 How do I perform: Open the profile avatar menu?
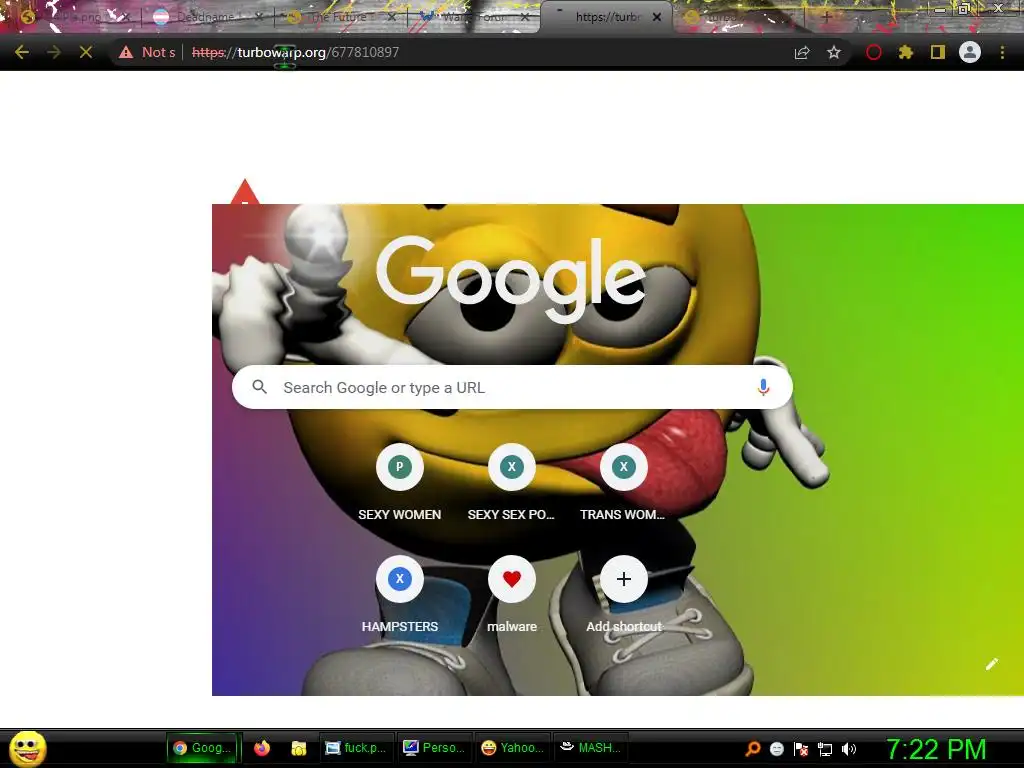[970, 52]
